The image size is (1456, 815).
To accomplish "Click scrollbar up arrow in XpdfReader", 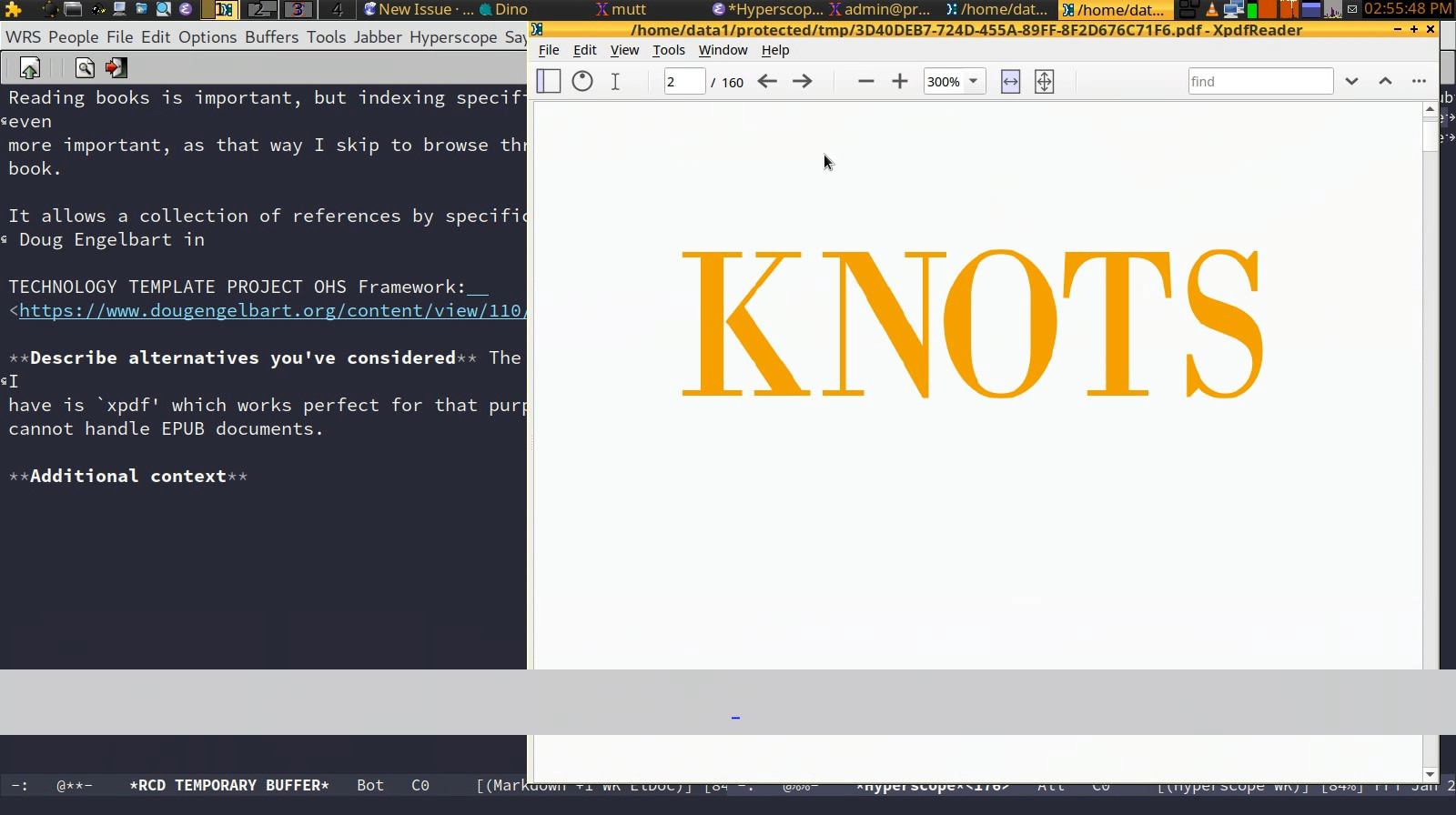I will [x=1431, y=109].
